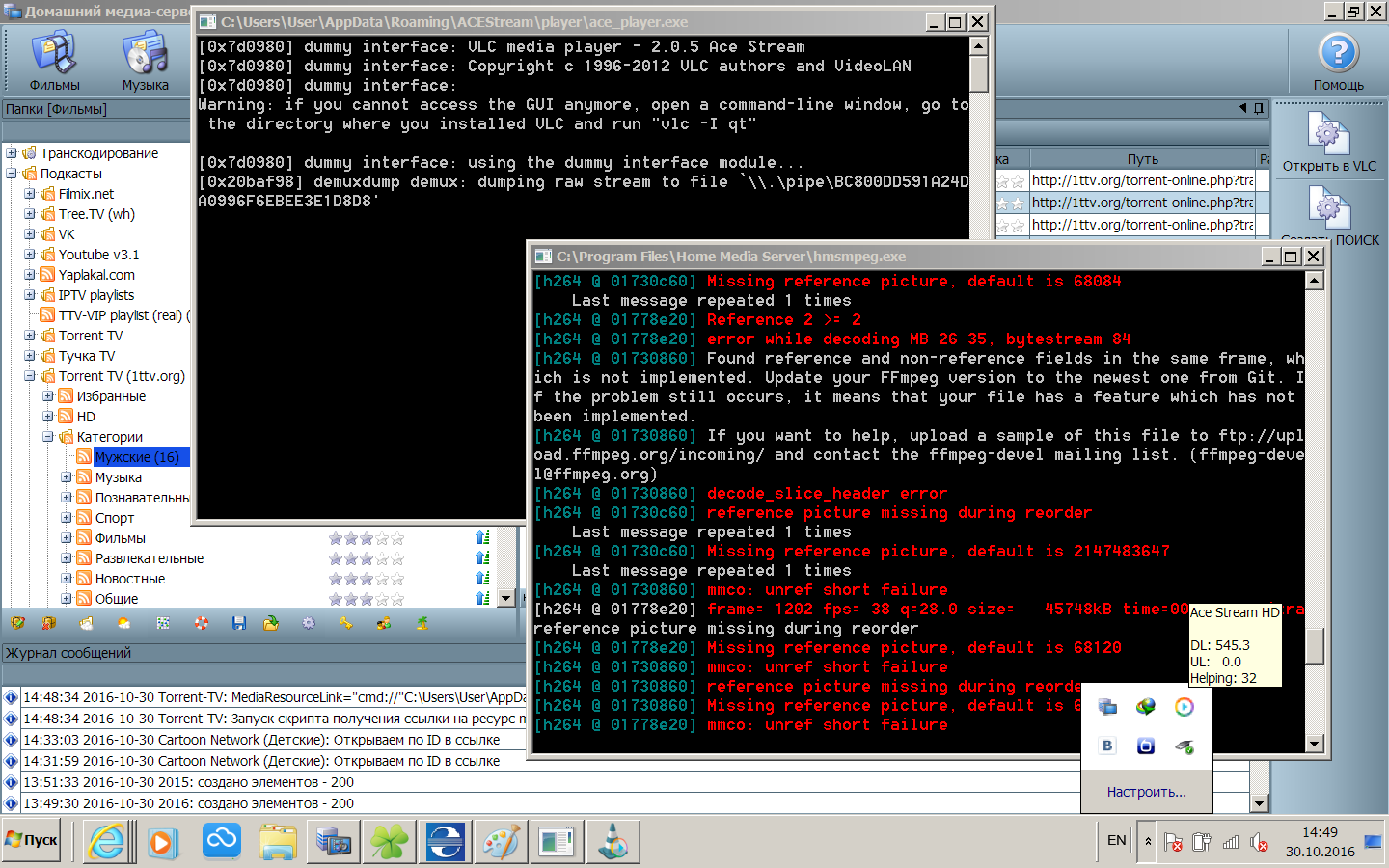Click the folder with green arrow icon

[271, 624]
